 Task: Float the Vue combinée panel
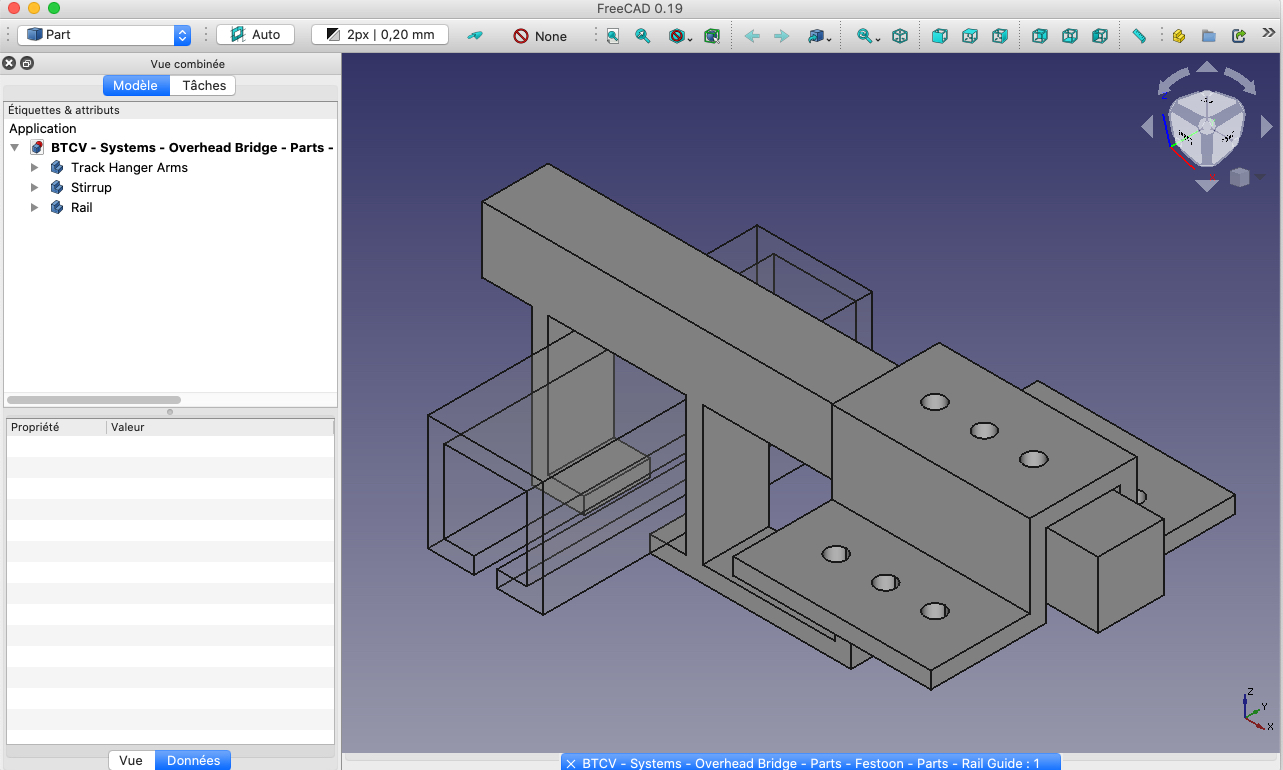(27, 64)
